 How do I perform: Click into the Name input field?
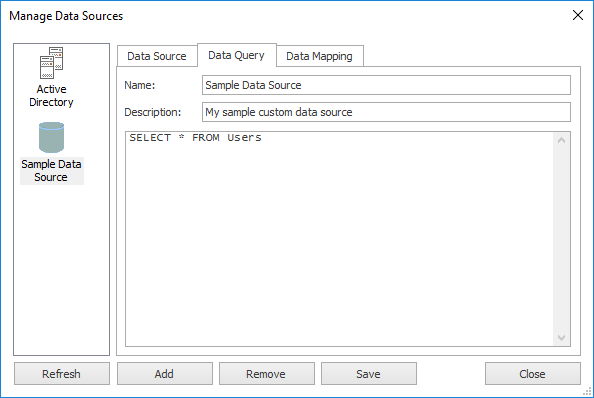click(386, 85)
